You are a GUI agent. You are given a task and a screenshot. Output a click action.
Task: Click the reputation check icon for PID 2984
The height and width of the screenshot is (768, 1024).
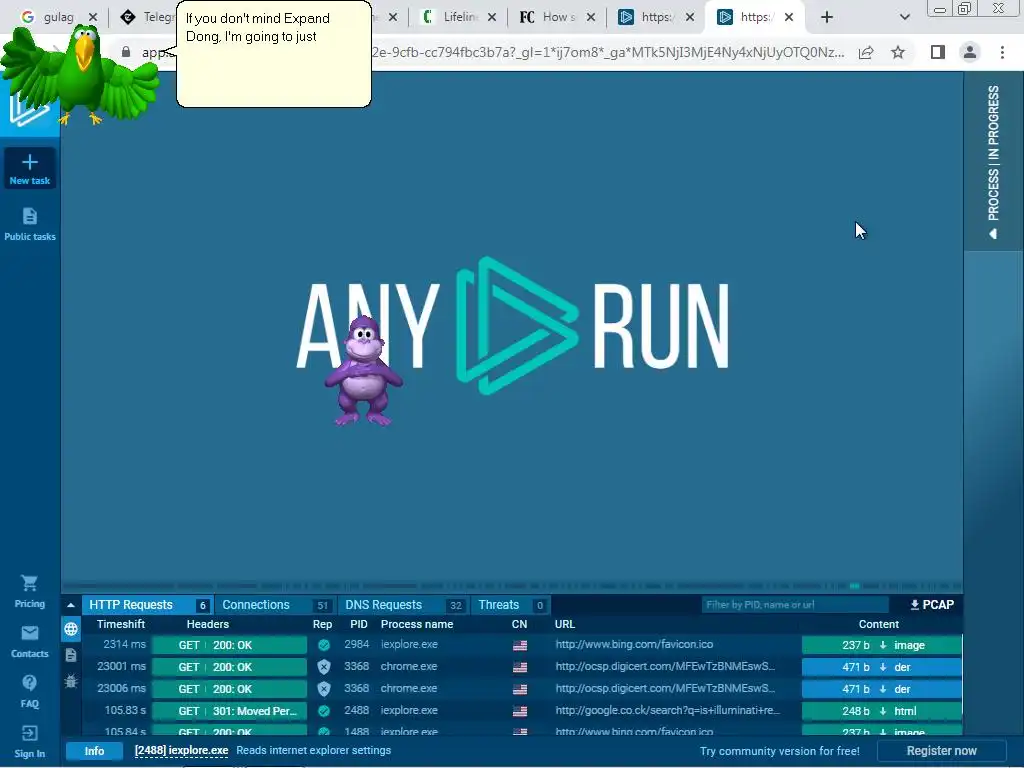pos(323,645)
